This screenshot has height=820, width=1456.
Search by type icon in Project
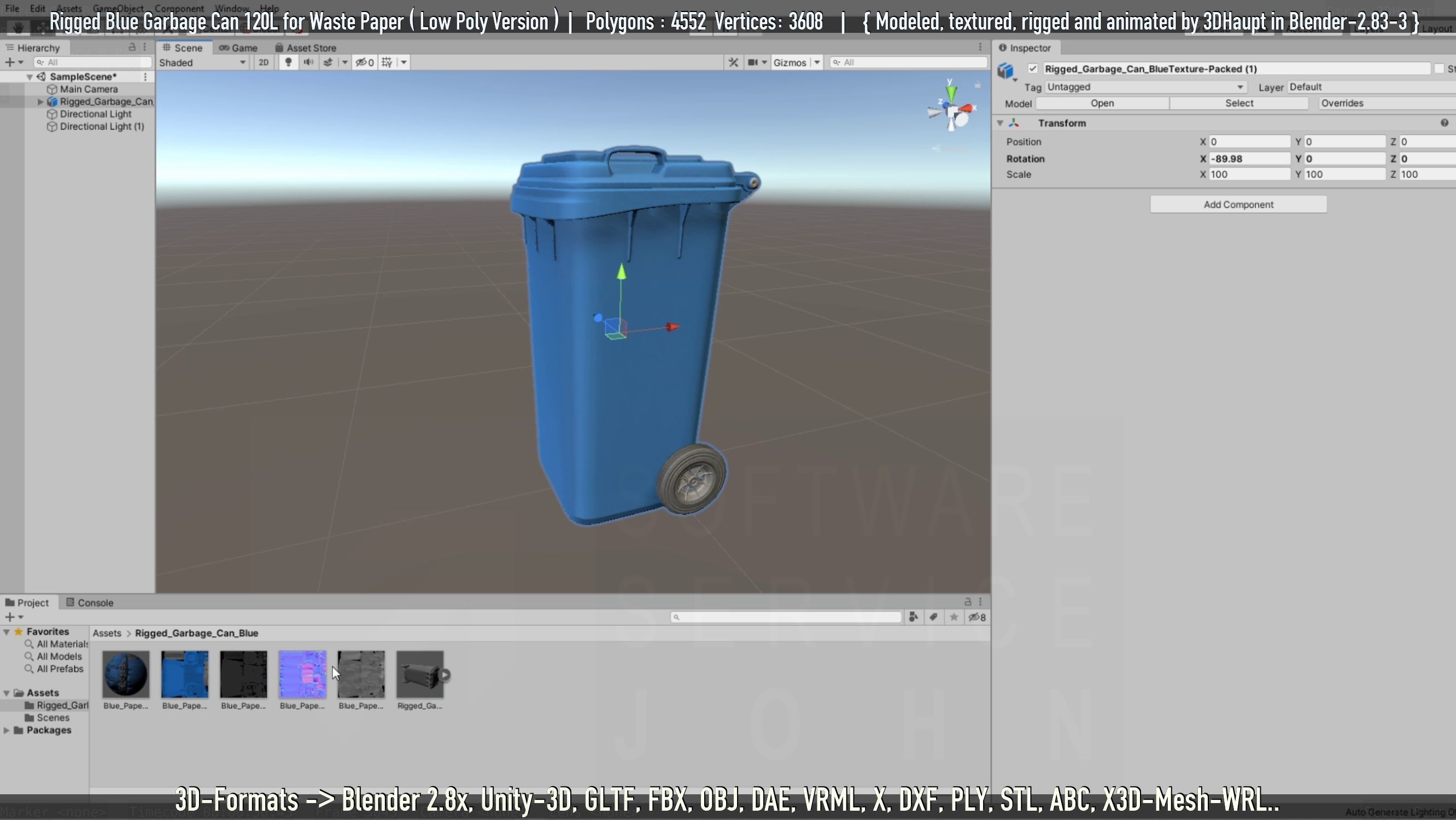tap(914, 618)
